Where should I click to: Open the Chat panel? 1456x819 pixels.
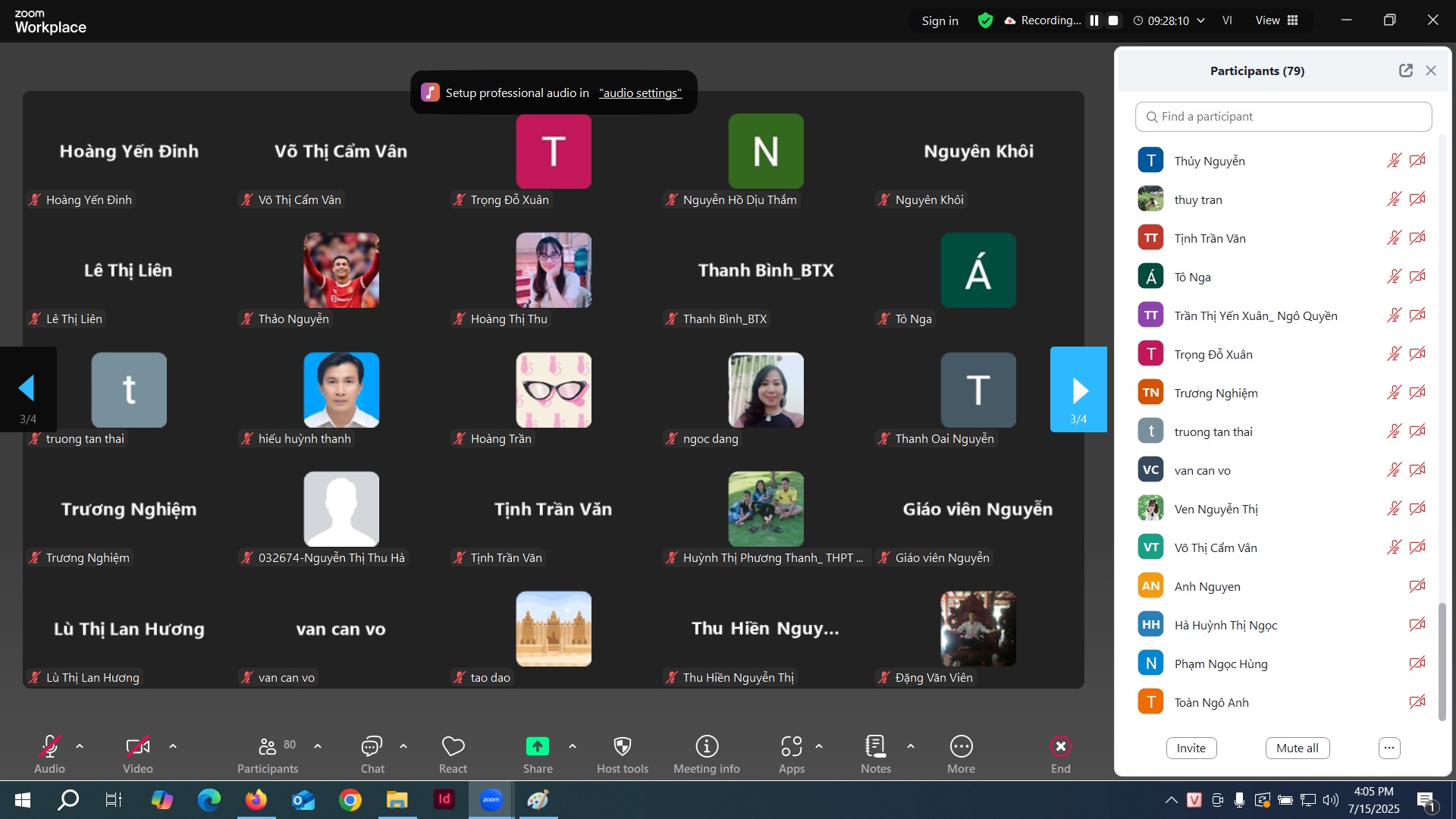click(x=372, y=754)
